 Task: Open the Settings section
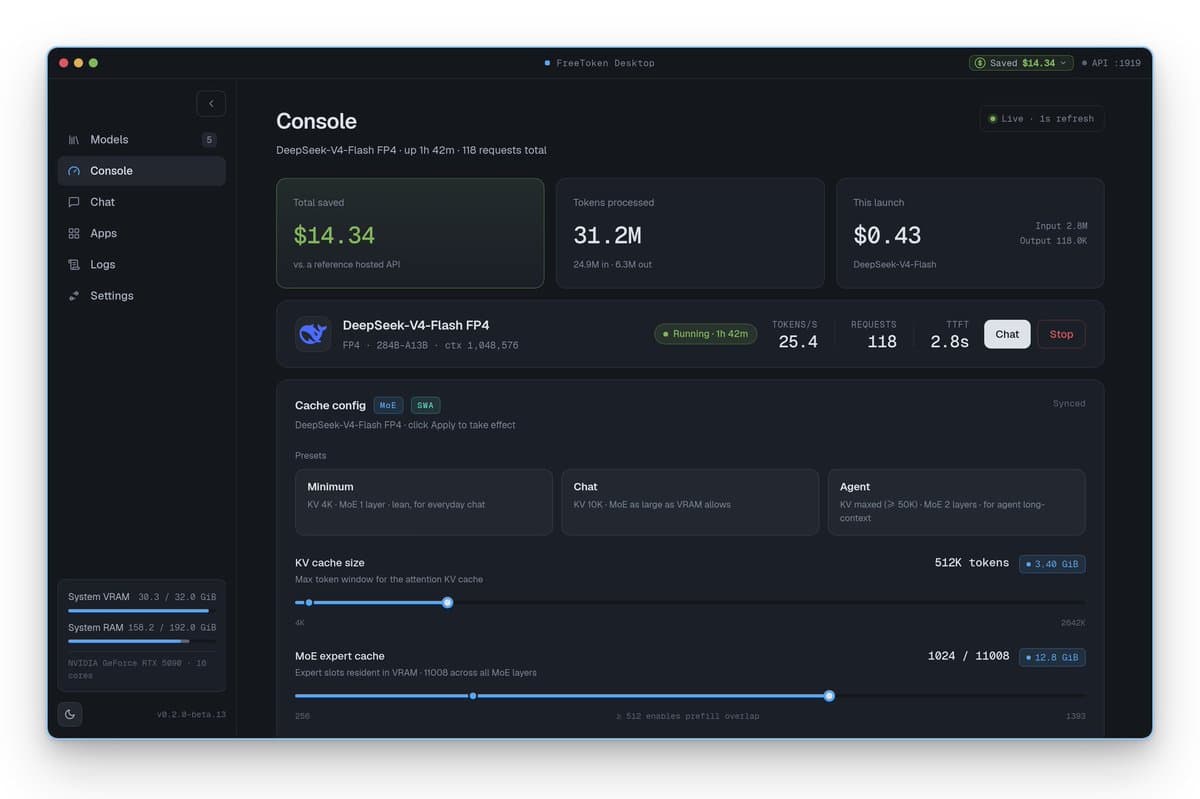tap(141, 295)
